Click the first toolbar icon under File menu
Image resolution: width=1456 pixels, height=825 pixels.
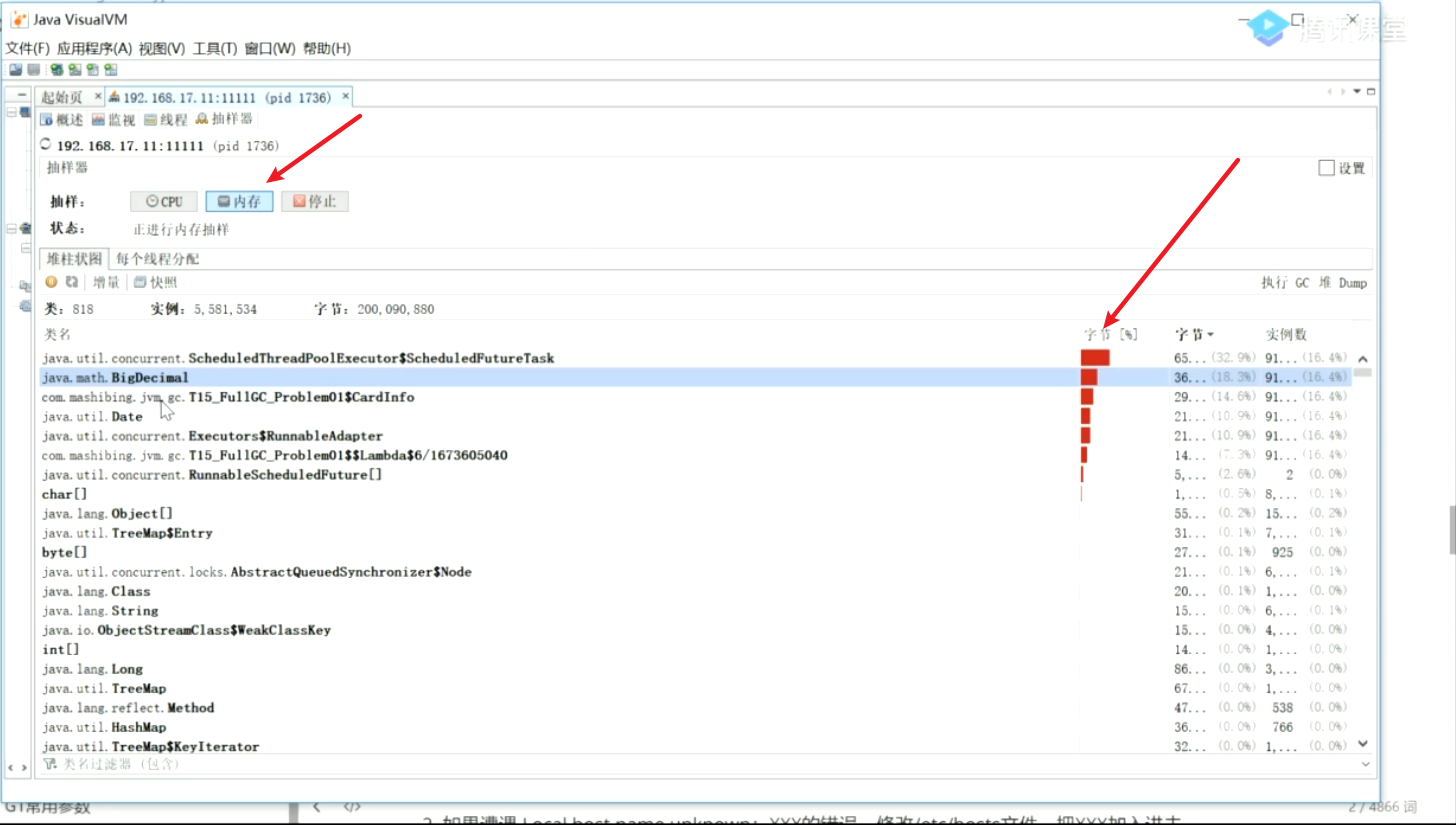[x=15, y=69]
